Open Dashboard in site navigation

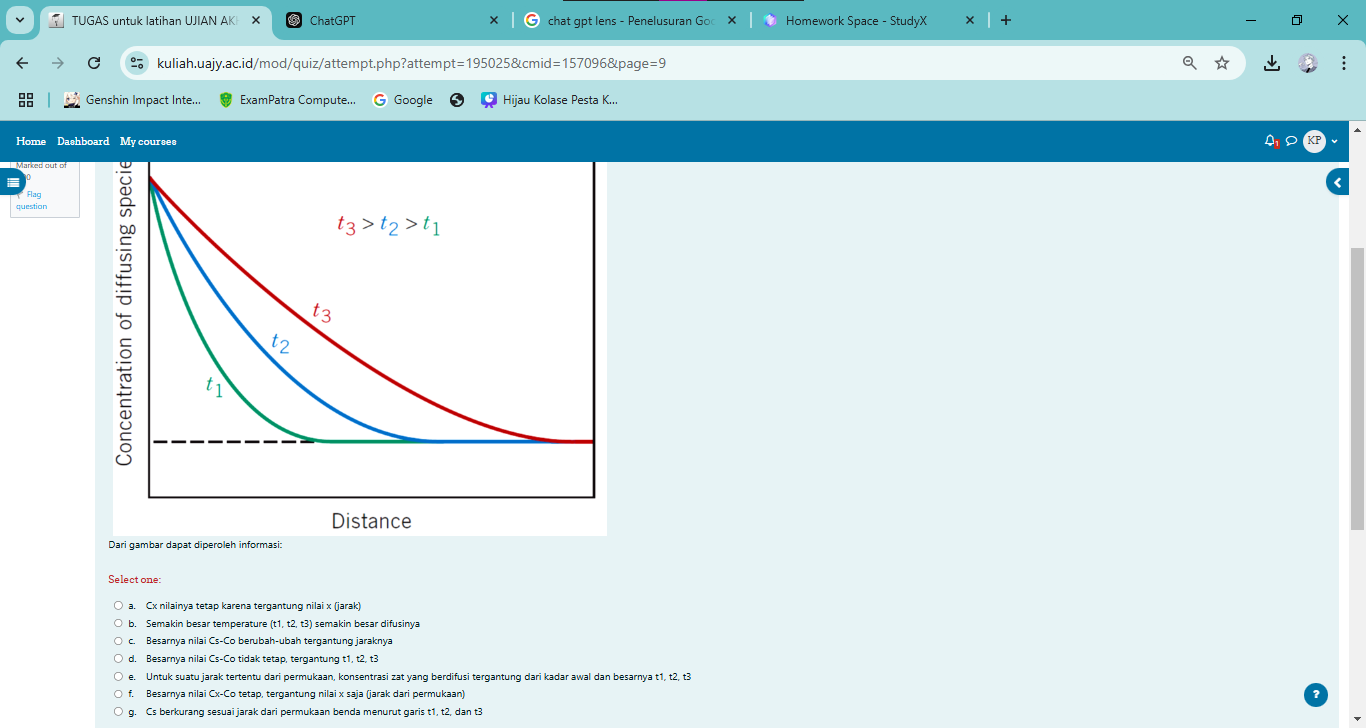coord(83,142)
